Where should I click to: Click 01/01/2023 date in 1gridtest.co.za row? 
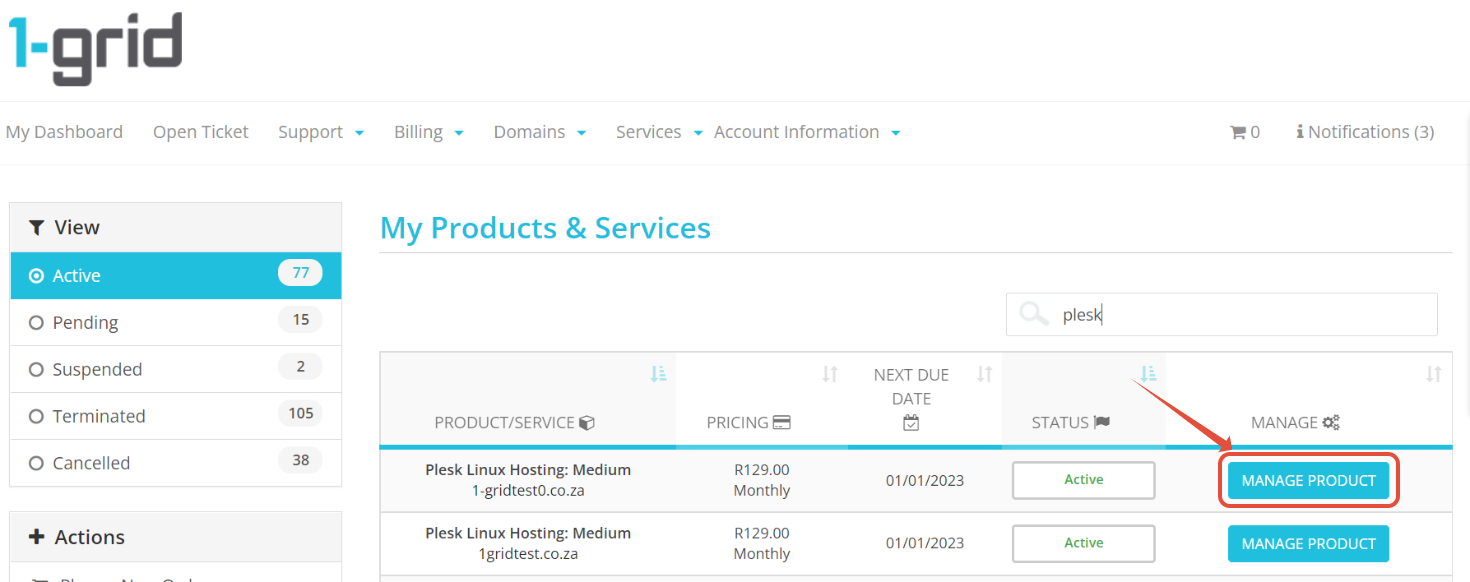925,544
